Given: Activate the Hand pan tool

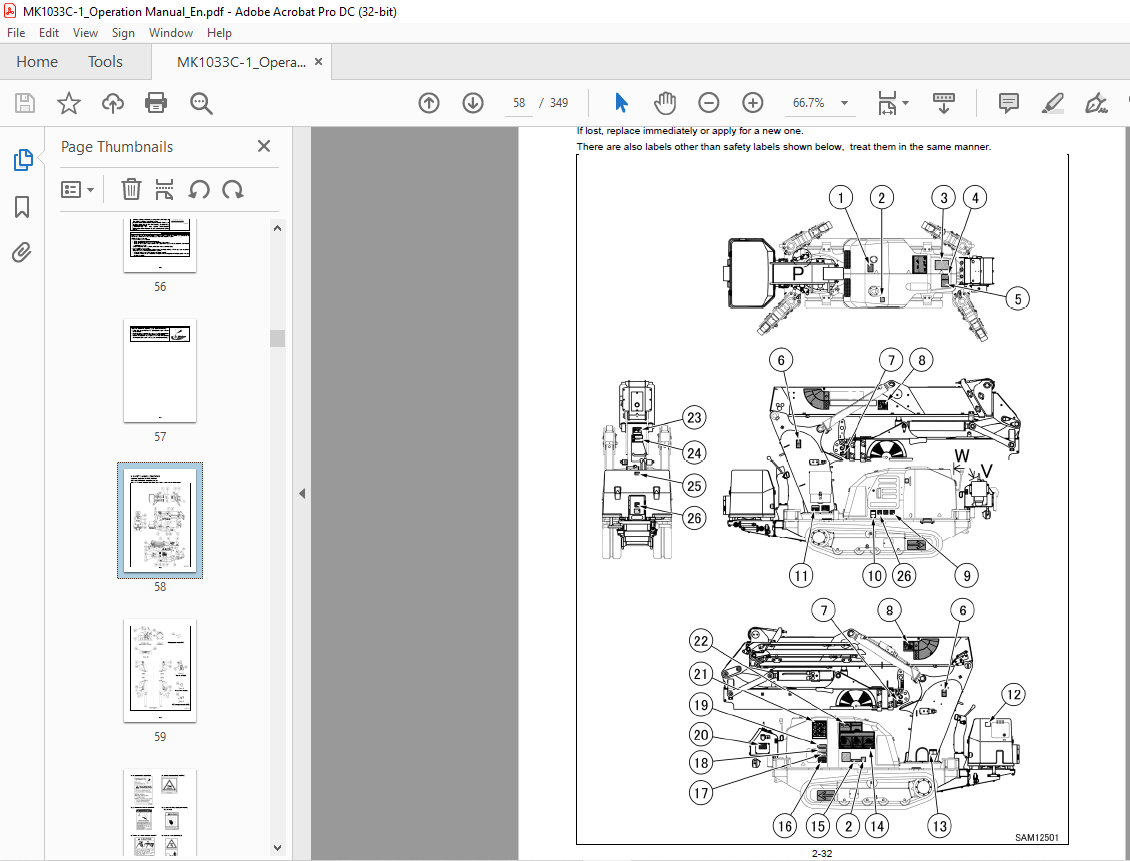Looking at the screenshot, I should [664, 103].
